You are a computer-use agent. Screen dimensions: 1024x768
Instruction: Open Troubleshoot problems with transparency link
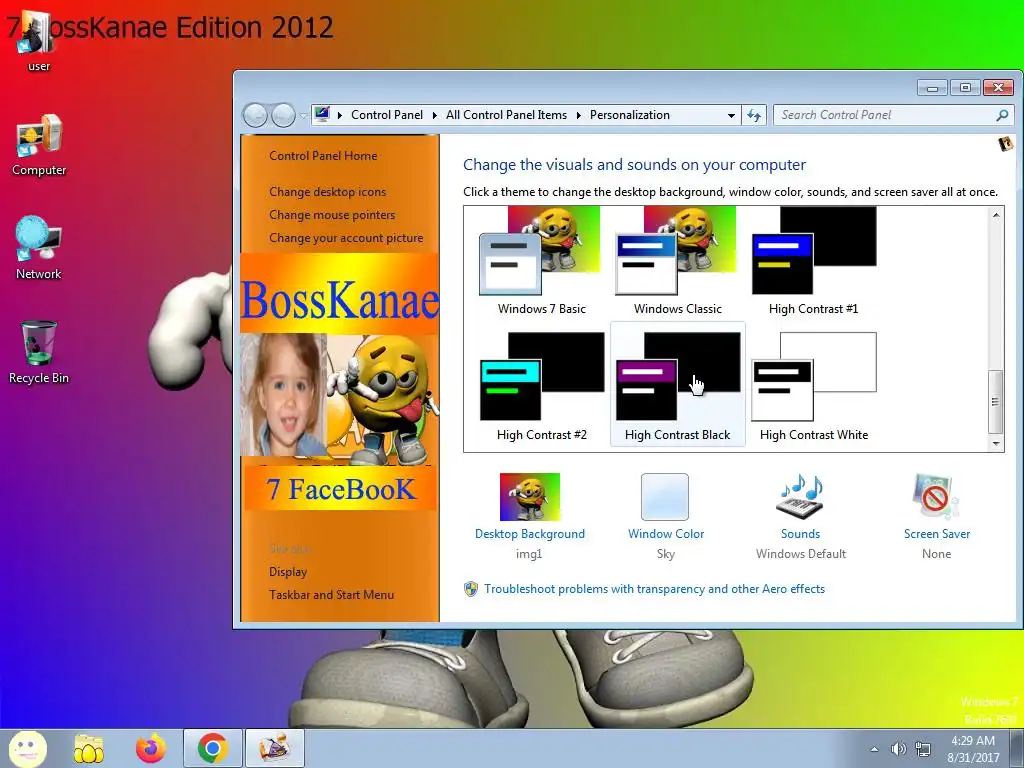point(654,589)
